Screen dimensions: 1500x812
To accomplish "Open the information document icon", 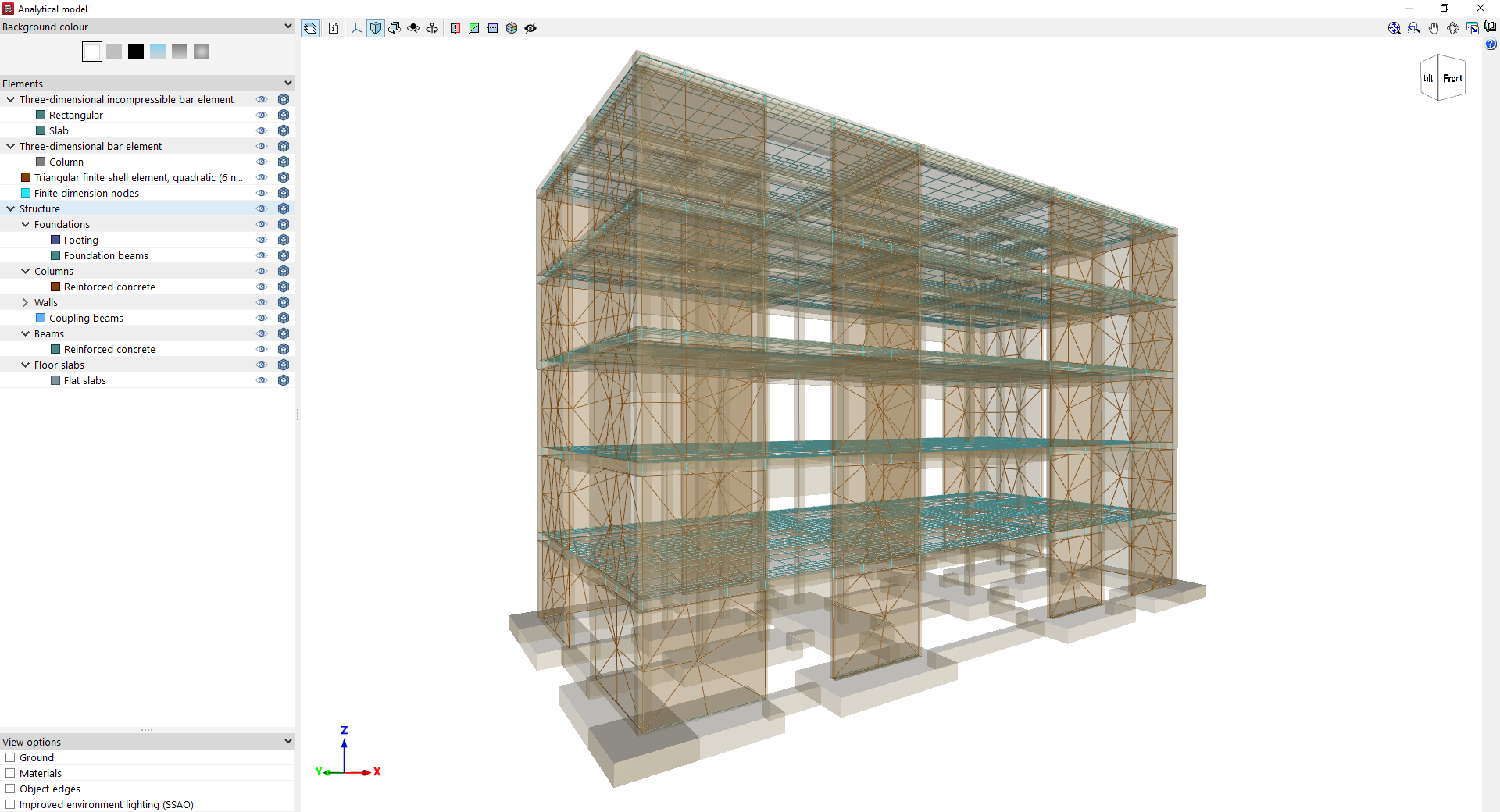I will click(334, 28).
